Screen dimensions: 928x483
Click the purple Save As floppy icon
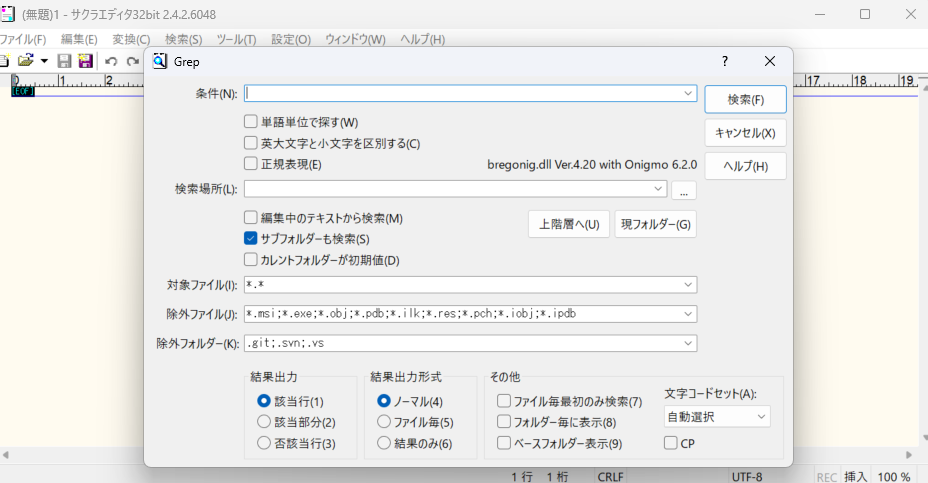click(85, 61)
